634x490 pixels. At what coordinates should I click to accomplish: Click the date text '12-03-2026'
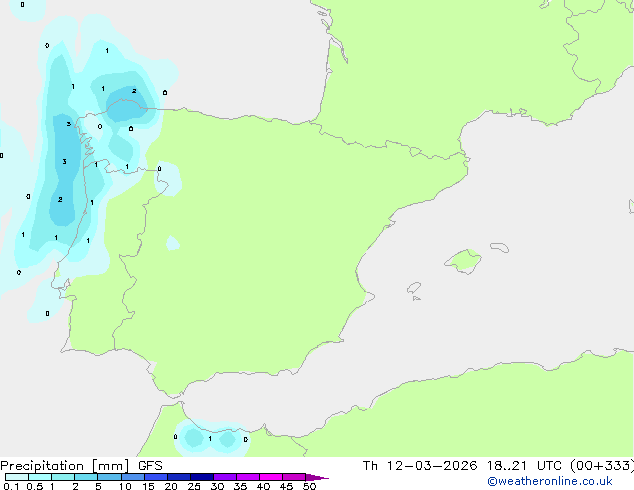pyautogui.click(x=432, y=466)
